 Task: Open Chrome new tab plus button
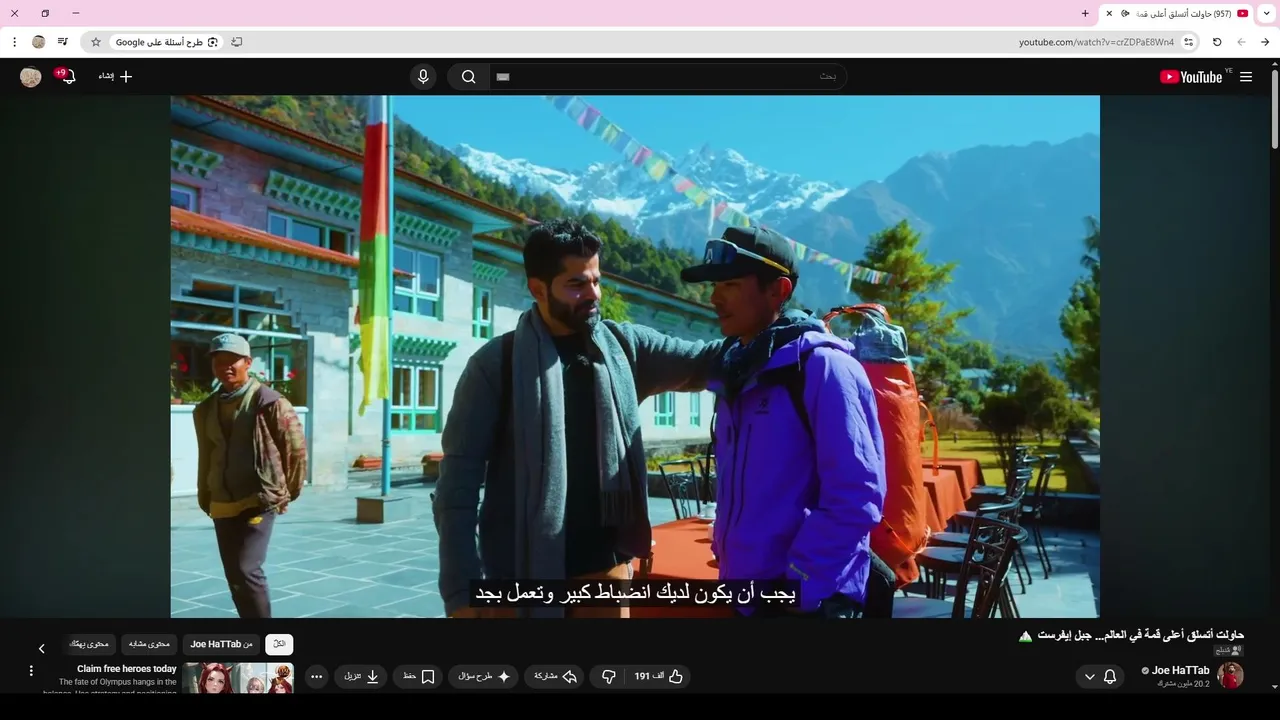tap(1085, 14)
